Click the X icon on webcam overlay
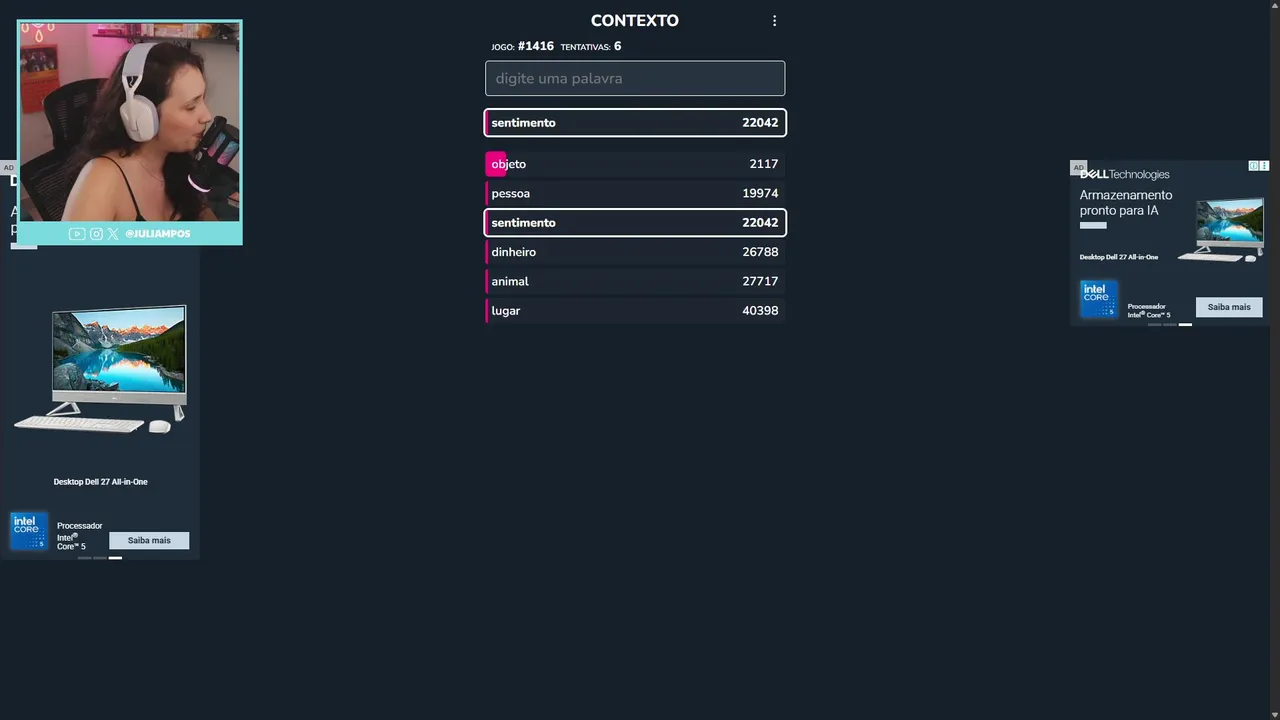 [x=113, y=234]
